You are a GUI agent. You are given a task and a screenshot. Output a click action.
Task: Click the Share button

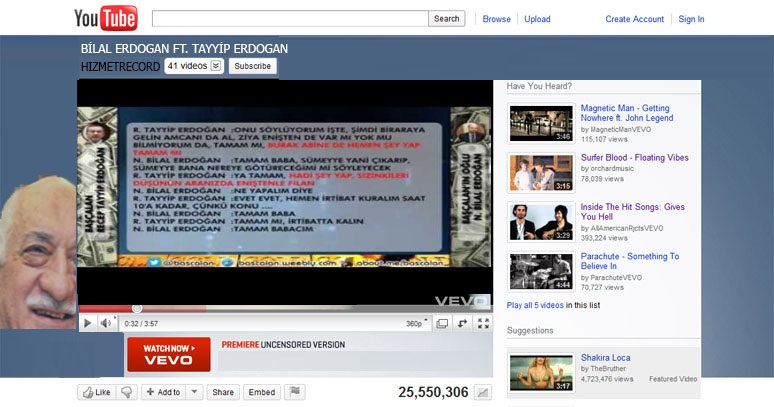(223, 392)
